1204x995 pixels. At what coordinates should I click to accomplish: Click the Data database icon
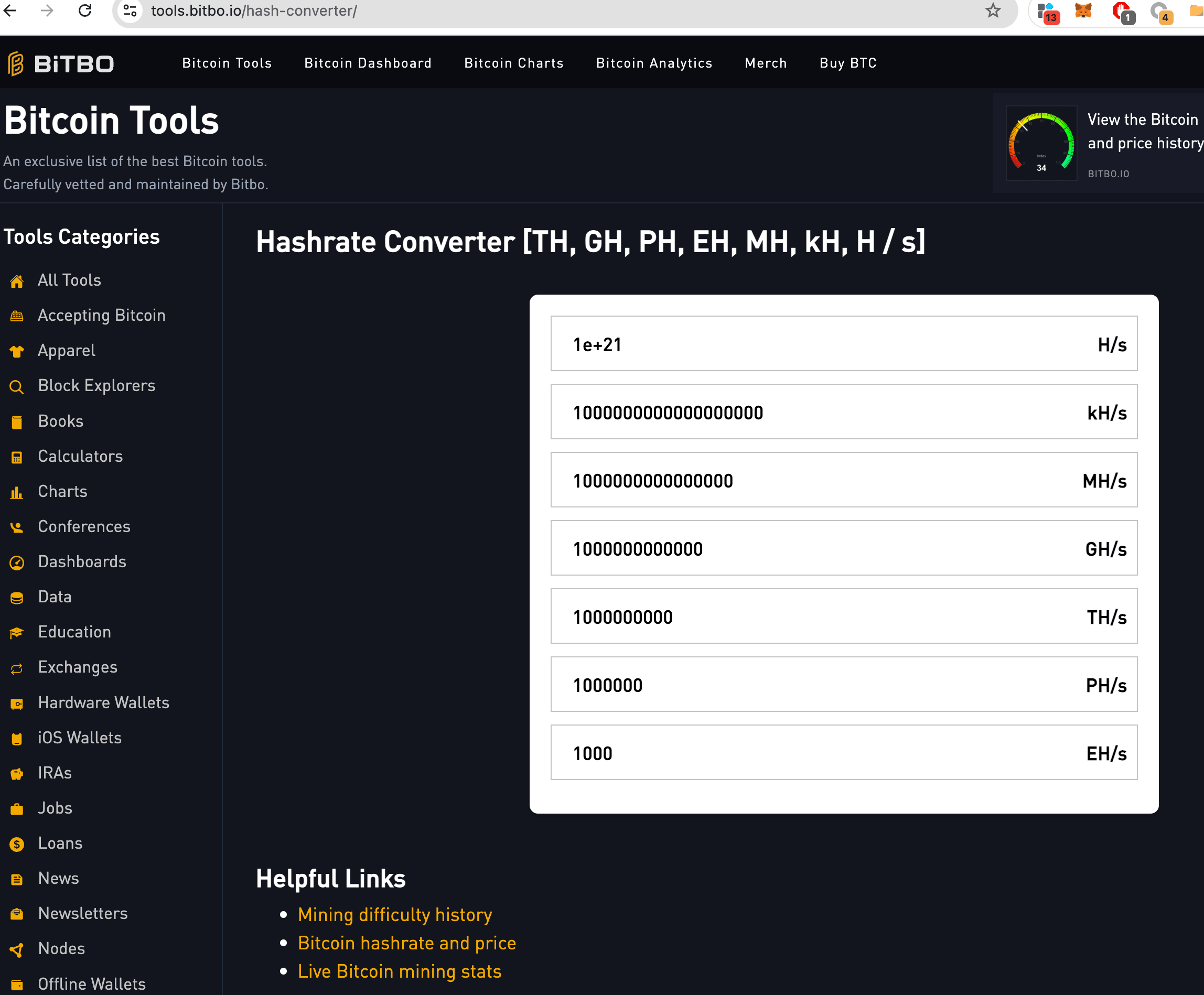(17, 598)
